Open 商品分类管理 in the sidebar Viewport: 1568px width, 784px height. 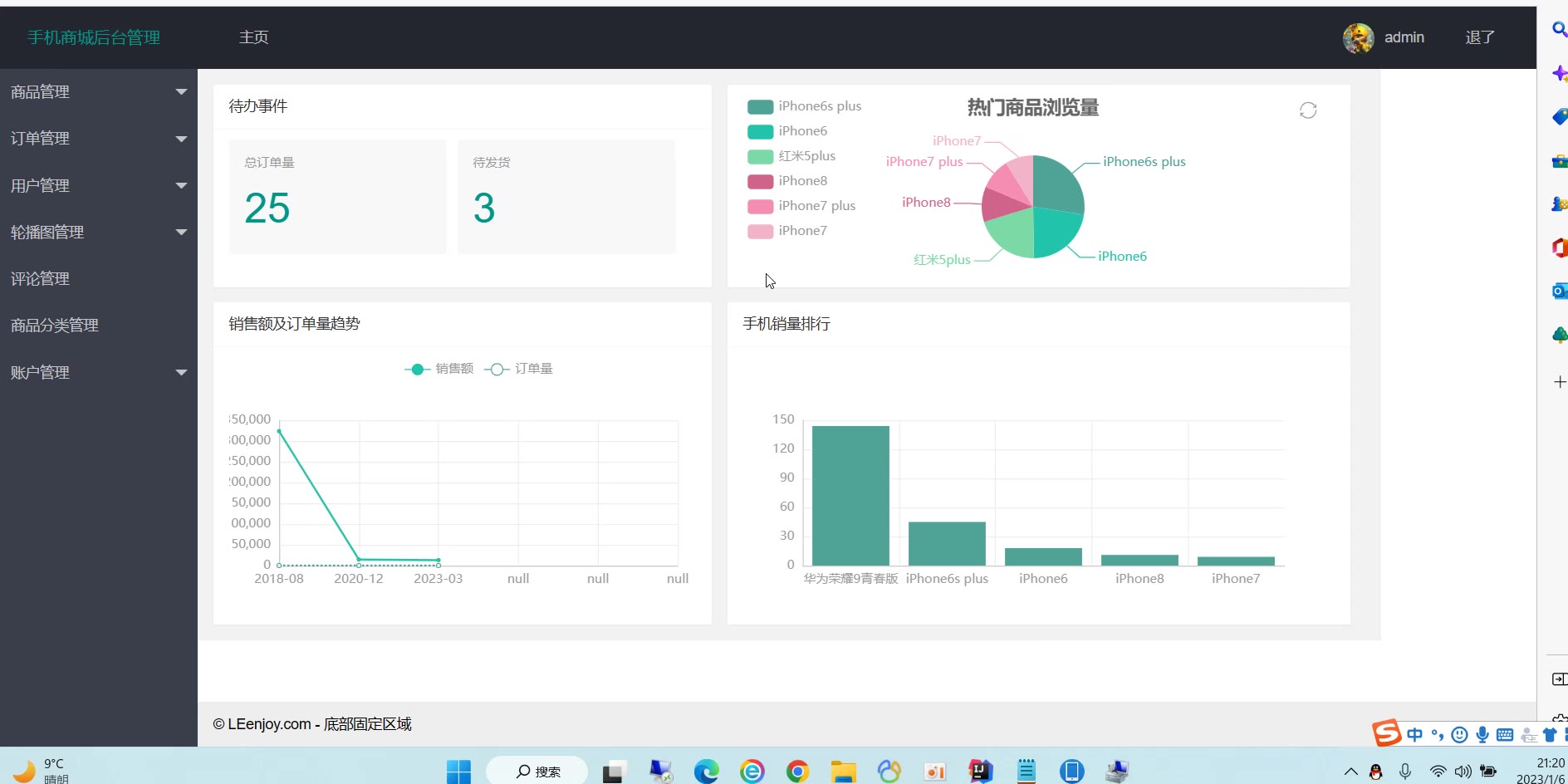[x=99, y=326]
